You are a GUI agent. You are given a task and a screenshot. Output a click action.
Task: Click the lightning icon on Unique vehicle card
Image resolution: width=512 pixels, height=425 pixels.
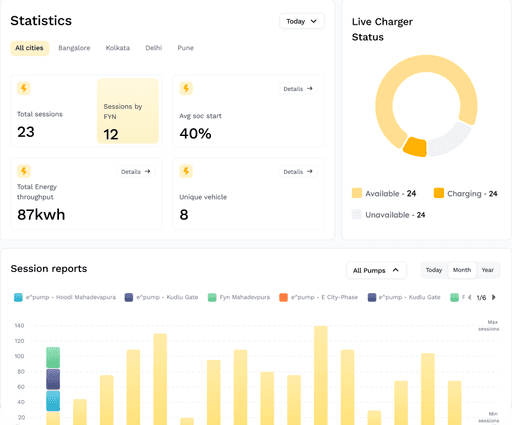coord(186,171)
